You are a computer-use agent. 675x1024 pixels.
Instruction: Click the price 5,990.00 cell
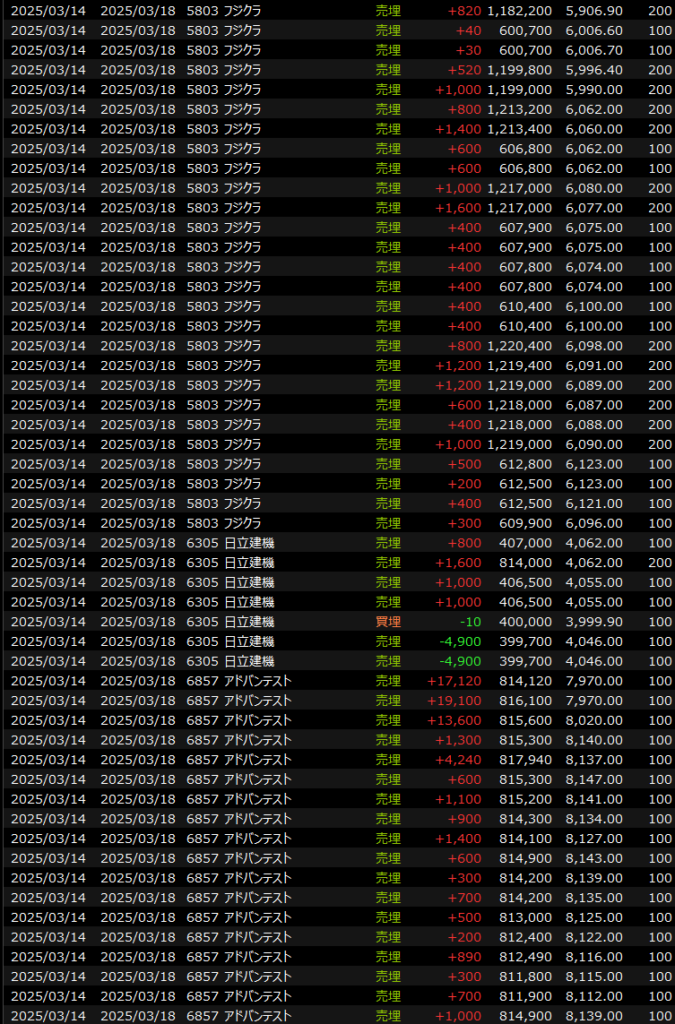[594, 89]
